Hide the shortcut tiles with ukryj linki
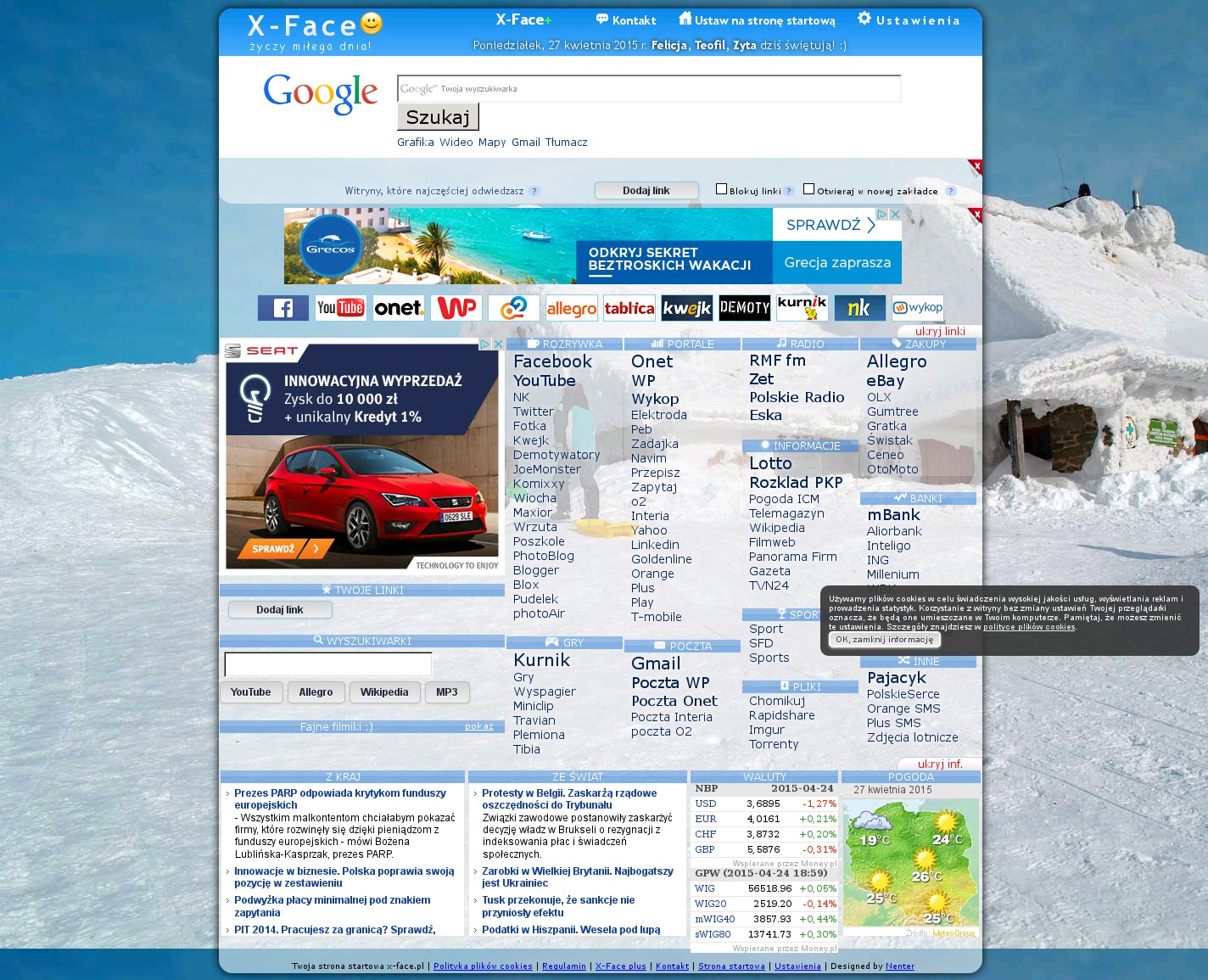1208x980 pixels. point(940,332)
